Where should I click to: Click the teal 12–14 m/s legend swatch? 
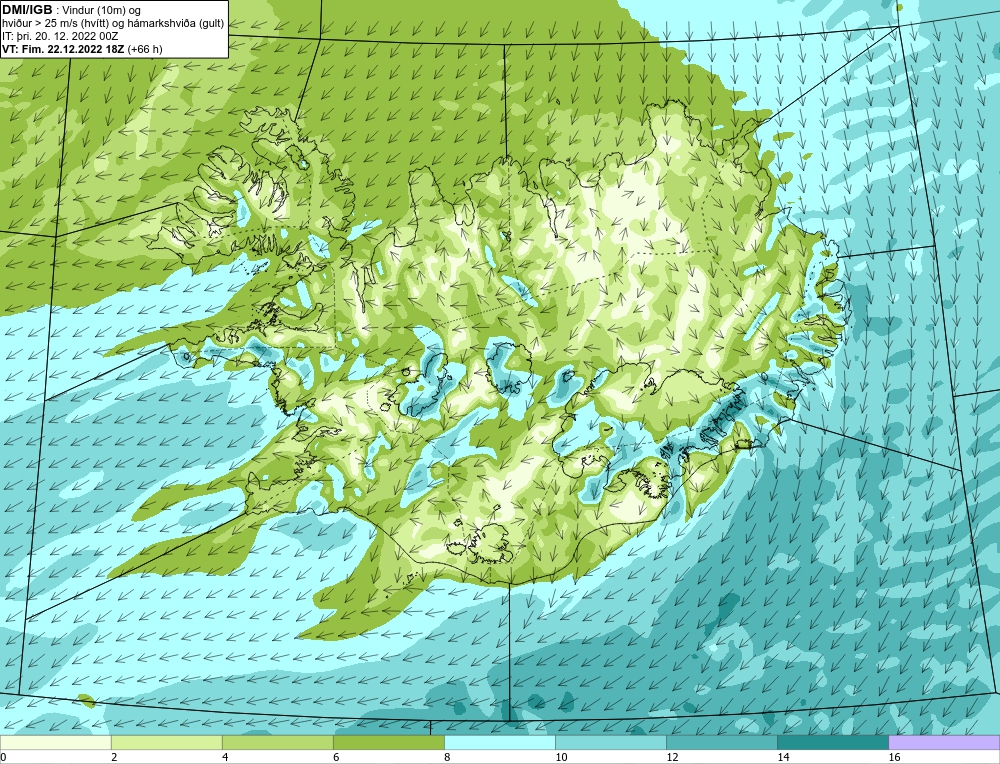pos(721,742)
